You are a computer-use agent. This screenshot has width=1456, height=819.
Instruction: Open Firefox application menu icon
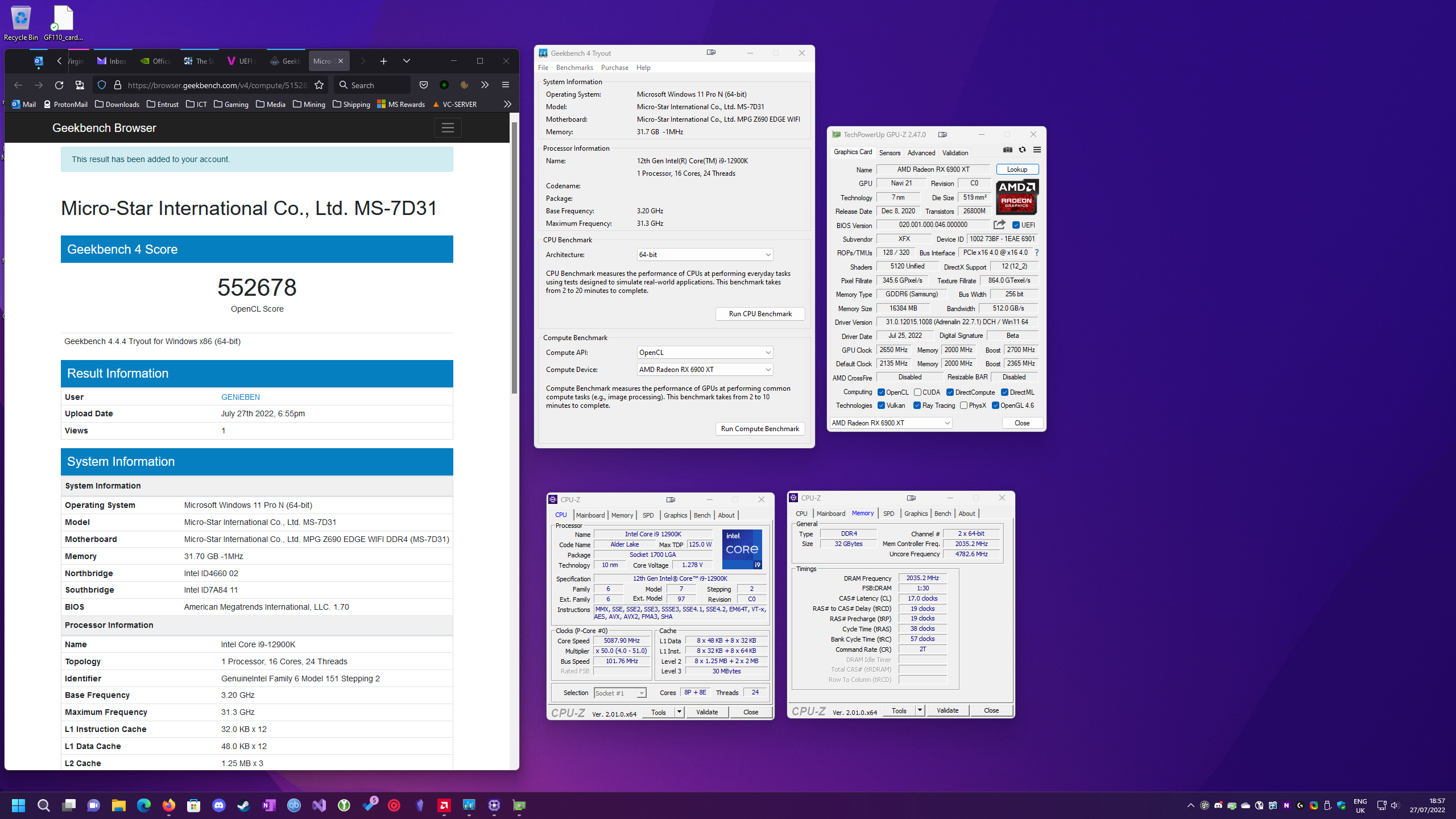pyautogui.click(x=505, y=85)
